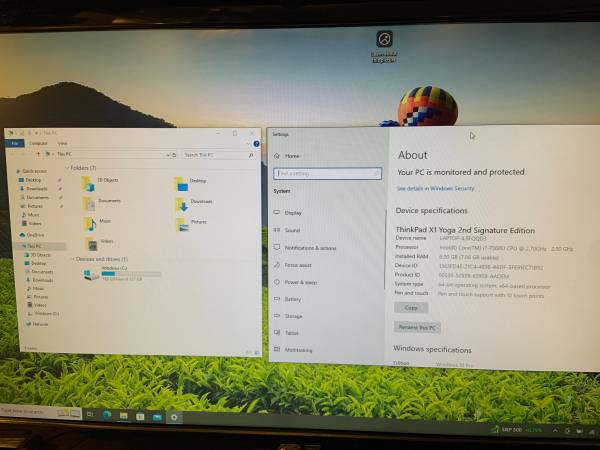The width and height of the screenshot is (600, 450).
Task: Open the address bar history dropdown
Action: tap(168, 155)
